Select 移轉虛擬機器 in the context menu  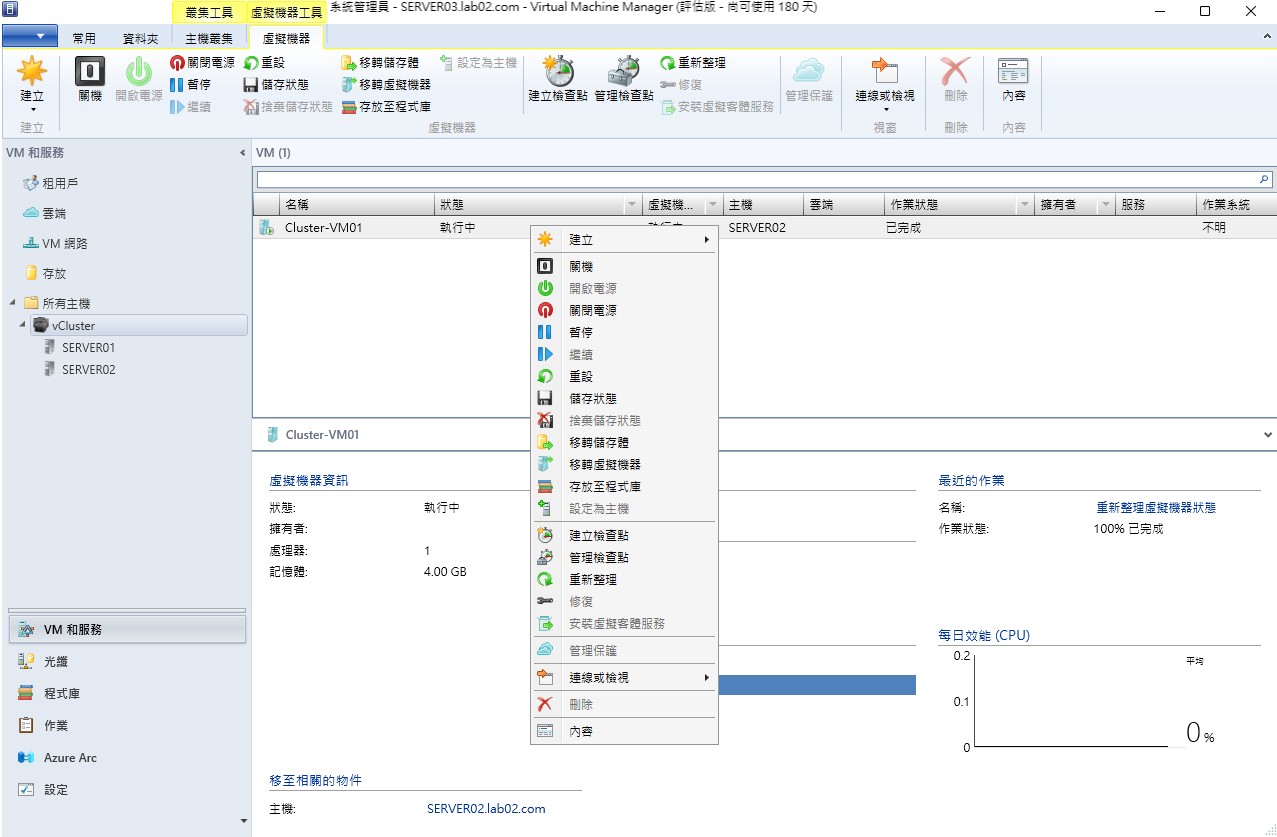tap(604, 465)
